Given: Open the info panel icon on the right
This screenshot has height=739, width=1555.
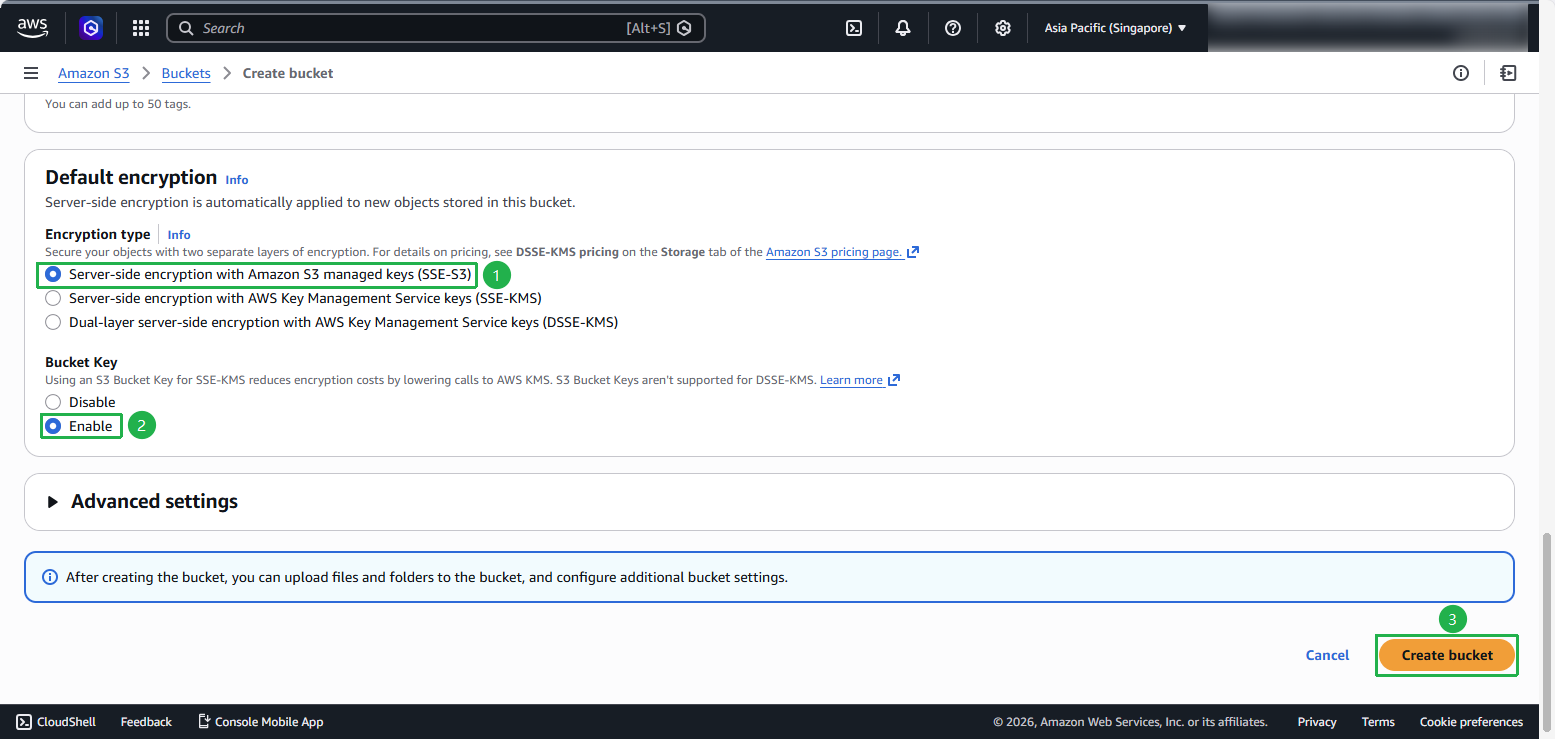Looking at the screenshot, I should click(1461, 73).
